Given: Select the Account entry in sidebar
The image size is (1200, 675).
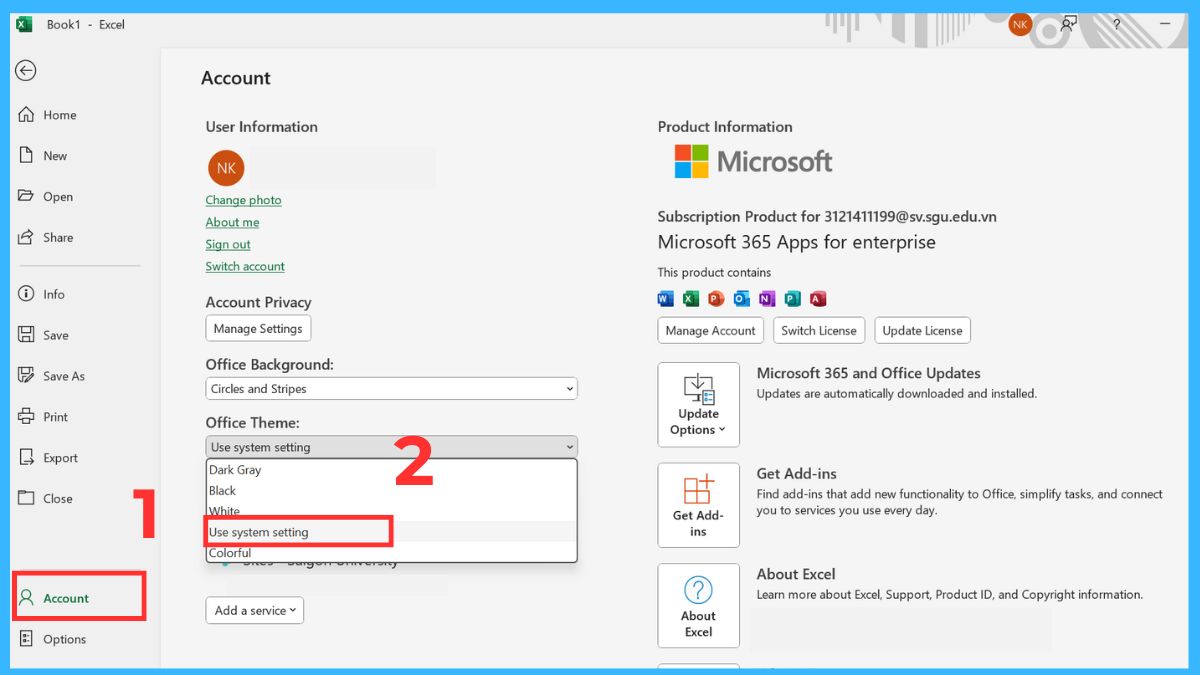Looking at the screenshot, I should pyautogui.click(x=79, y=597).
